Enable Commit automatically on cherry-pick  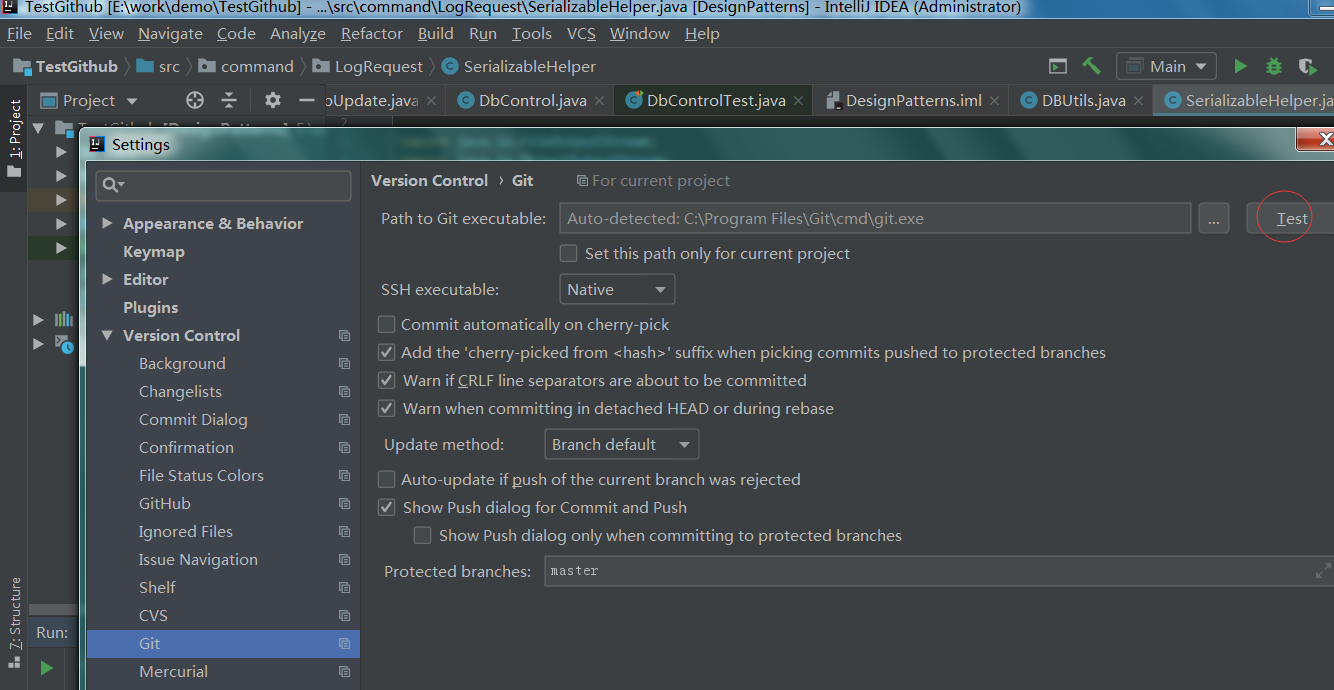(x=386, y=325)
